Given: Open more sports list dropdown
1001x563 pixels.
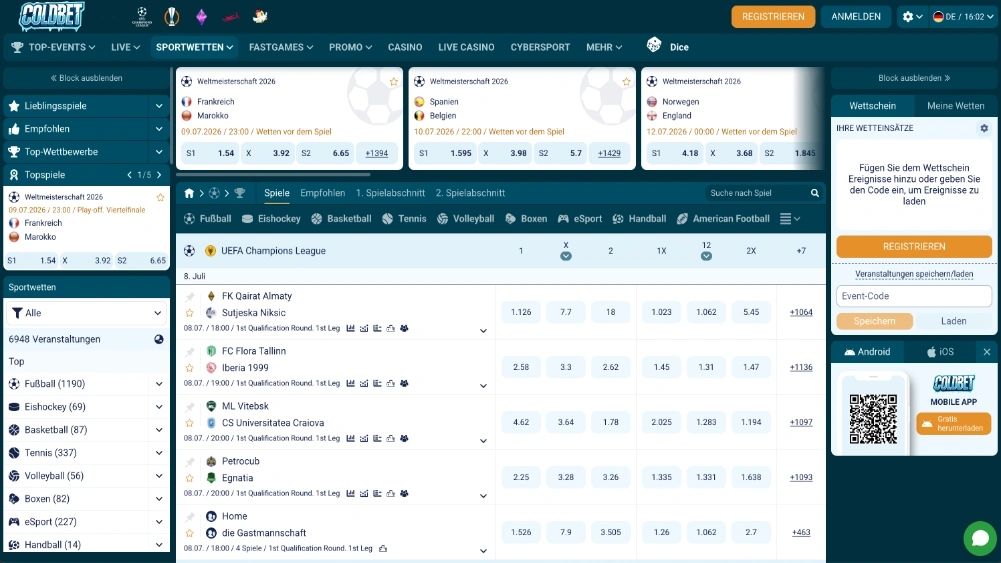Looking at the screenshot, I should tap(790, 218).
